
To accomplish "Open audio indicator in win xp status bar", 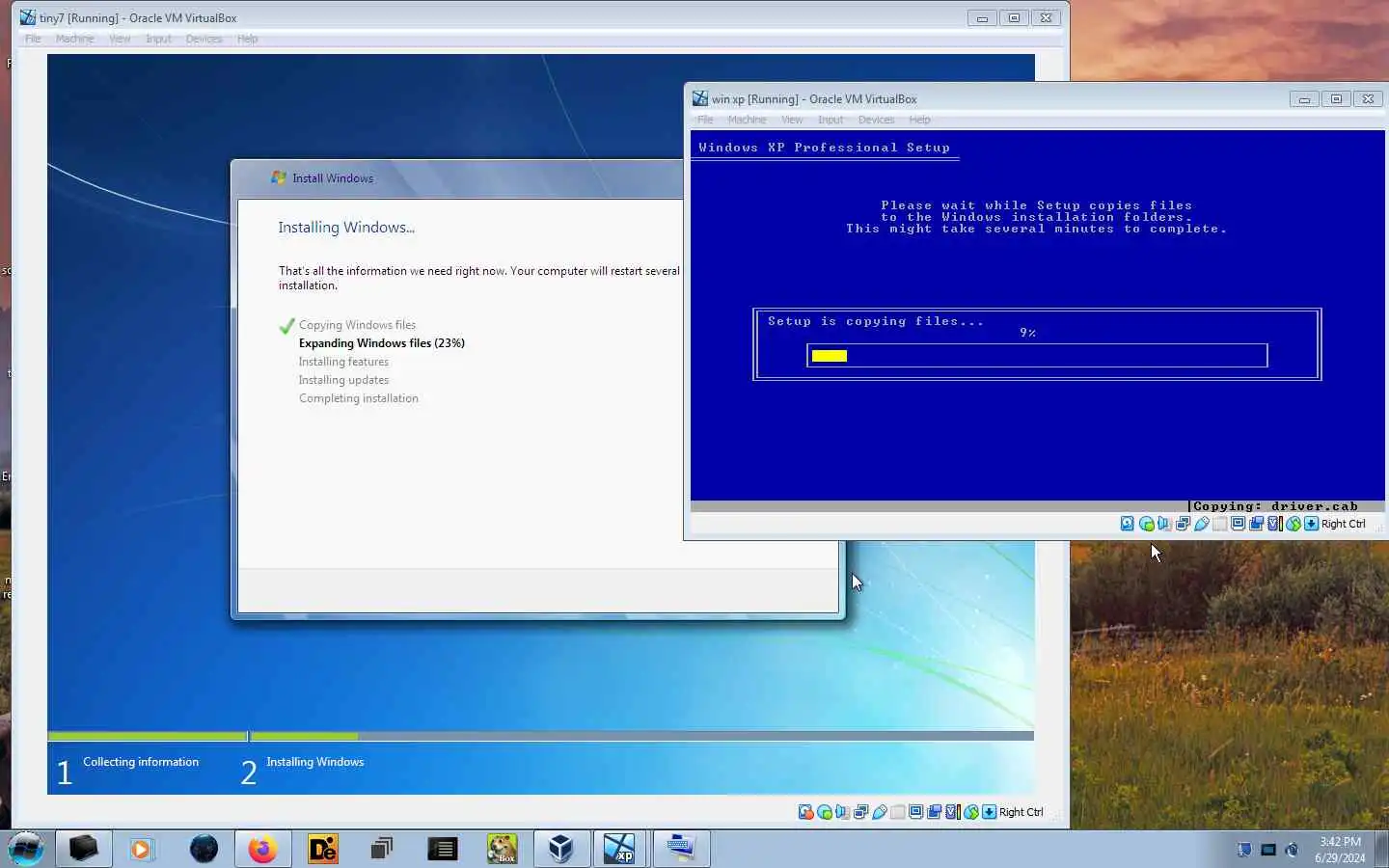I will (x=1164, y=524).
